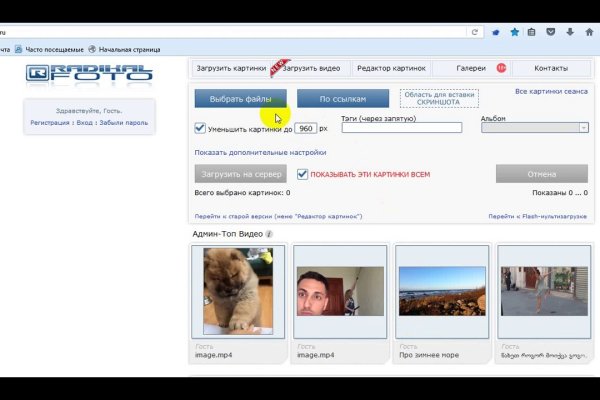This screenshot has width=600, height=400.
Task: Click the Регистрация link
Action: pyautogui.click(x=50, y=123)
